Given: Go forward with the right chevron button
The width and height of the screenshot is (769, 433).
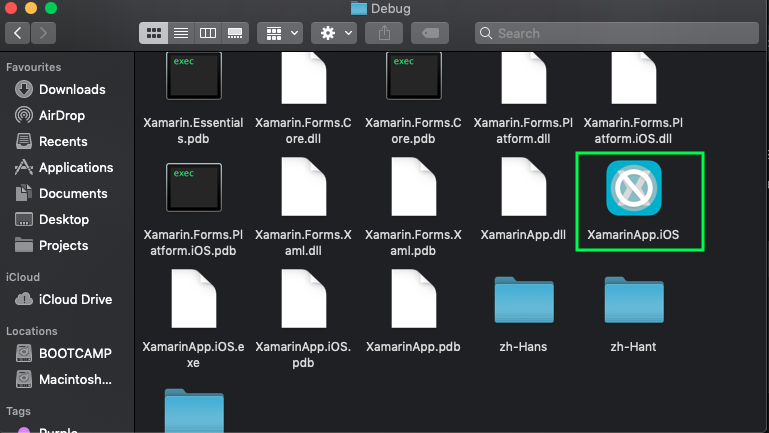Looking at the screenshot, I should [43, 33].
